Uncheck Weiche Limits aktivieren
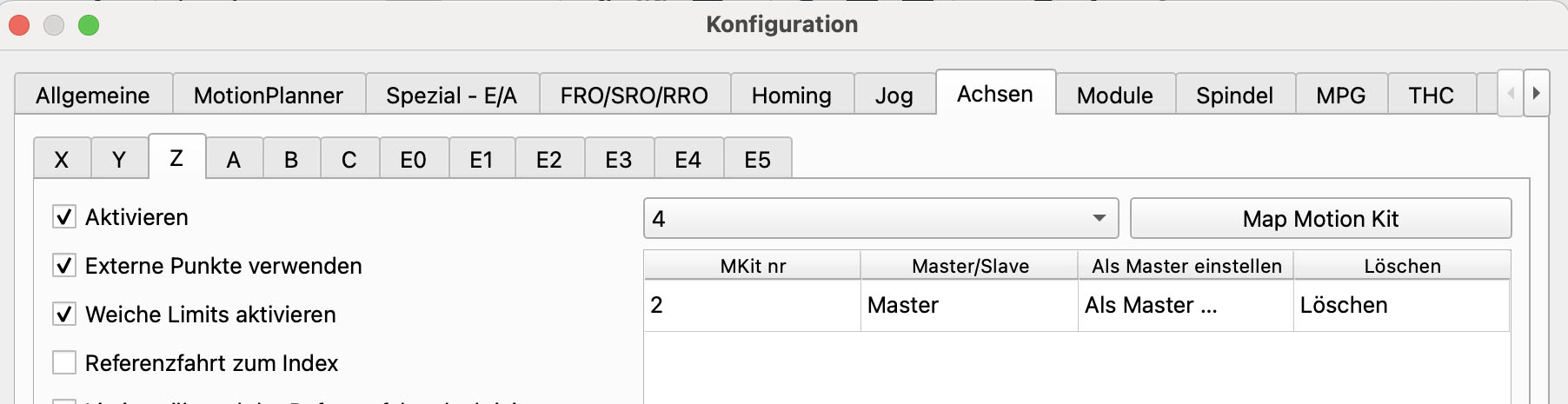 pos(64,315)
